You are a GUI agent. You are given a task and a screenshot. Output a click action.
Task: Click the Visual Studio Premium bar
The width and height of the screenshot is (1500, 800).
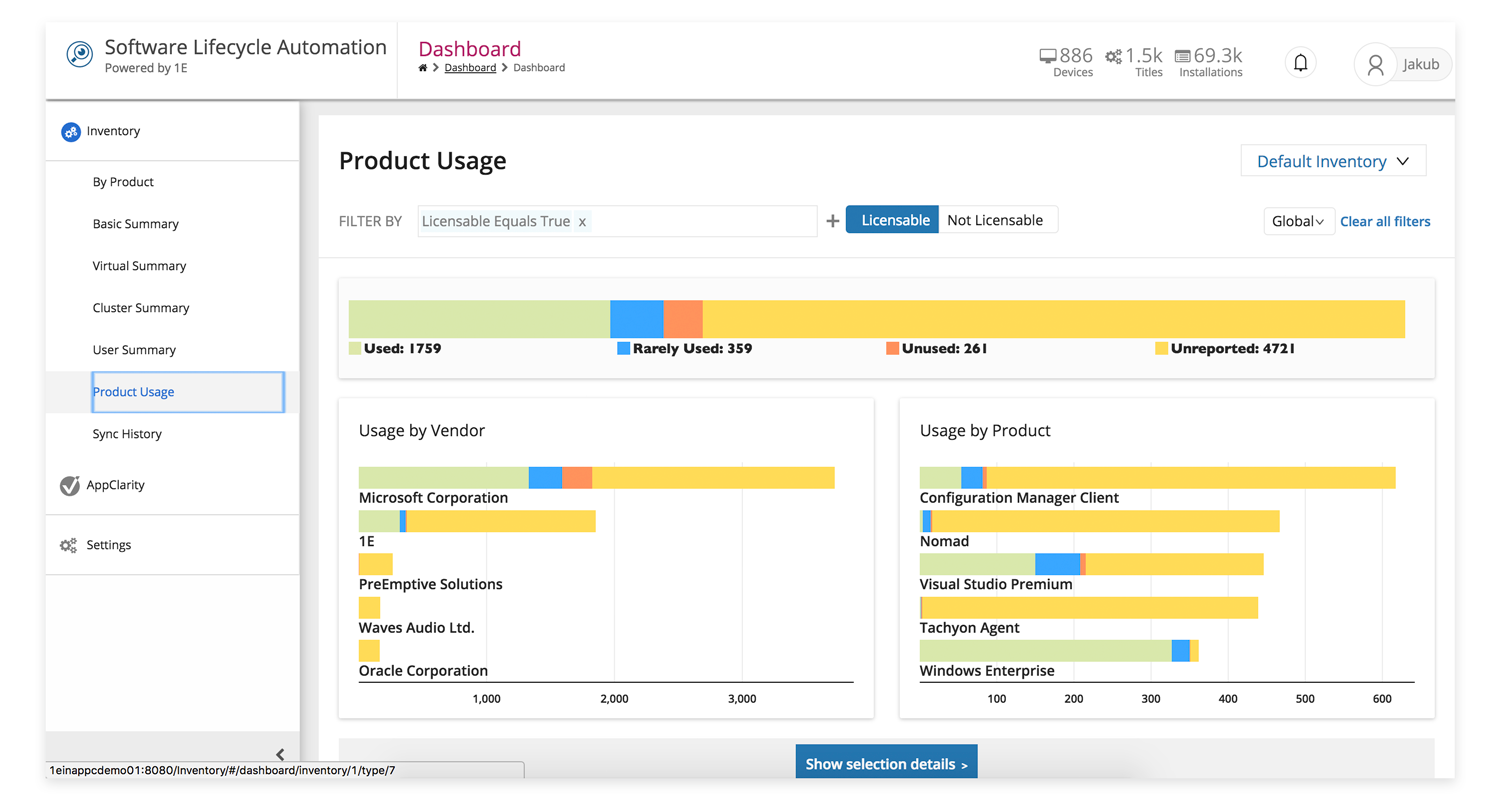point(1092,564)
